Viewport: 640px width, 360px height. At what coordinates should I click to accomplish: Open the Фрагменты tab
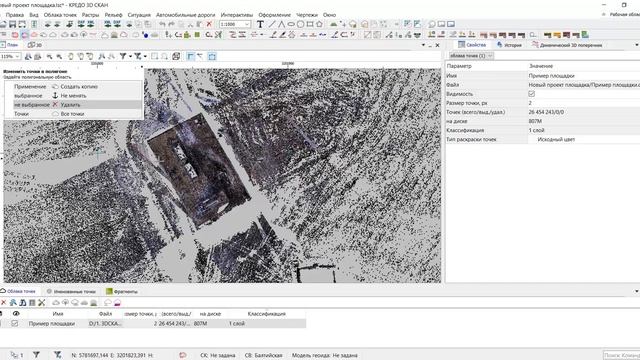tap(122, 291)
